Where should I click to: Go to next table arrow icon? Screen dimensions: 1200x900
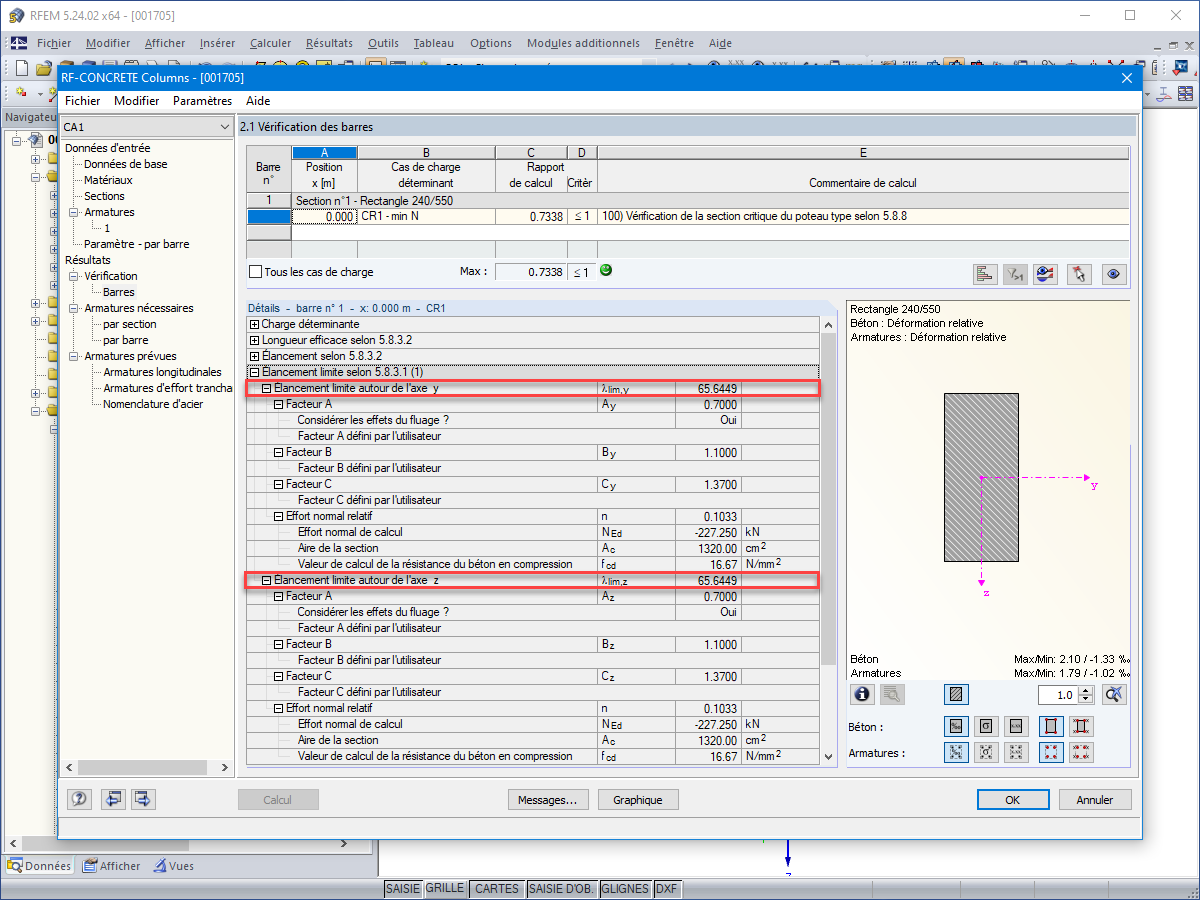[143, 799]
